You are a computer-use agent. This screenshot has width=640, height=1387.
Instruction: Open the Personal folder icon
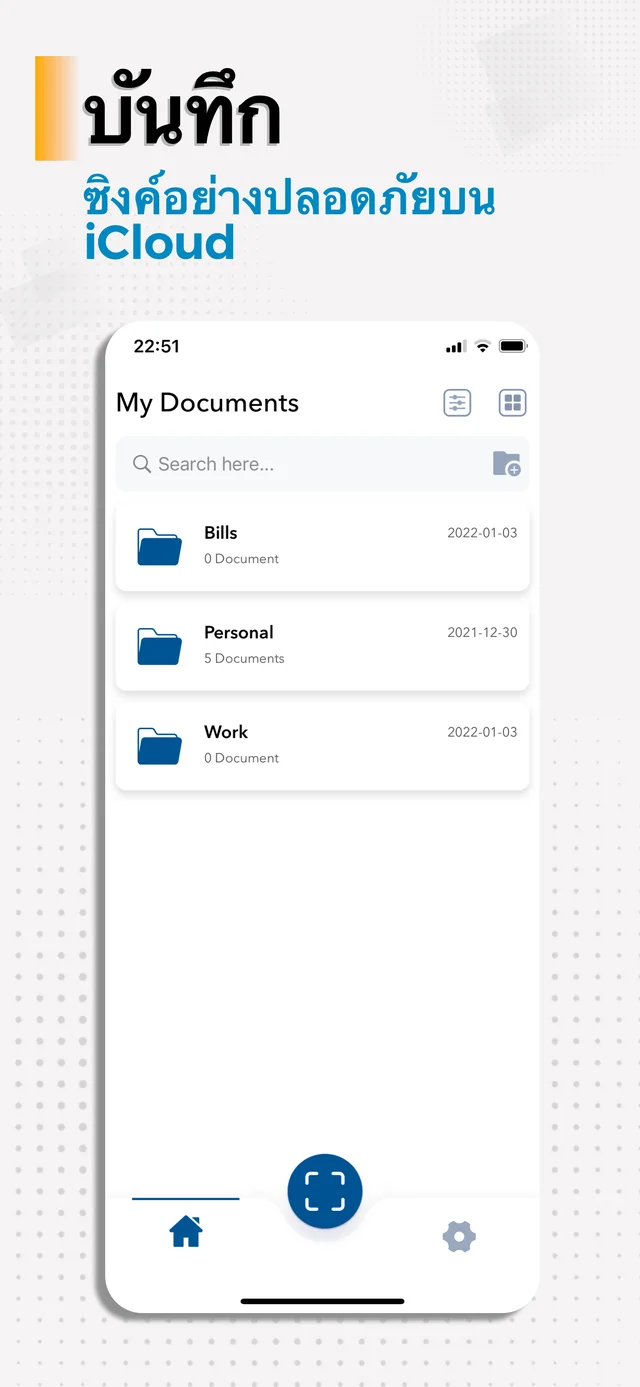pyautogui.click(x=159, y=647)
